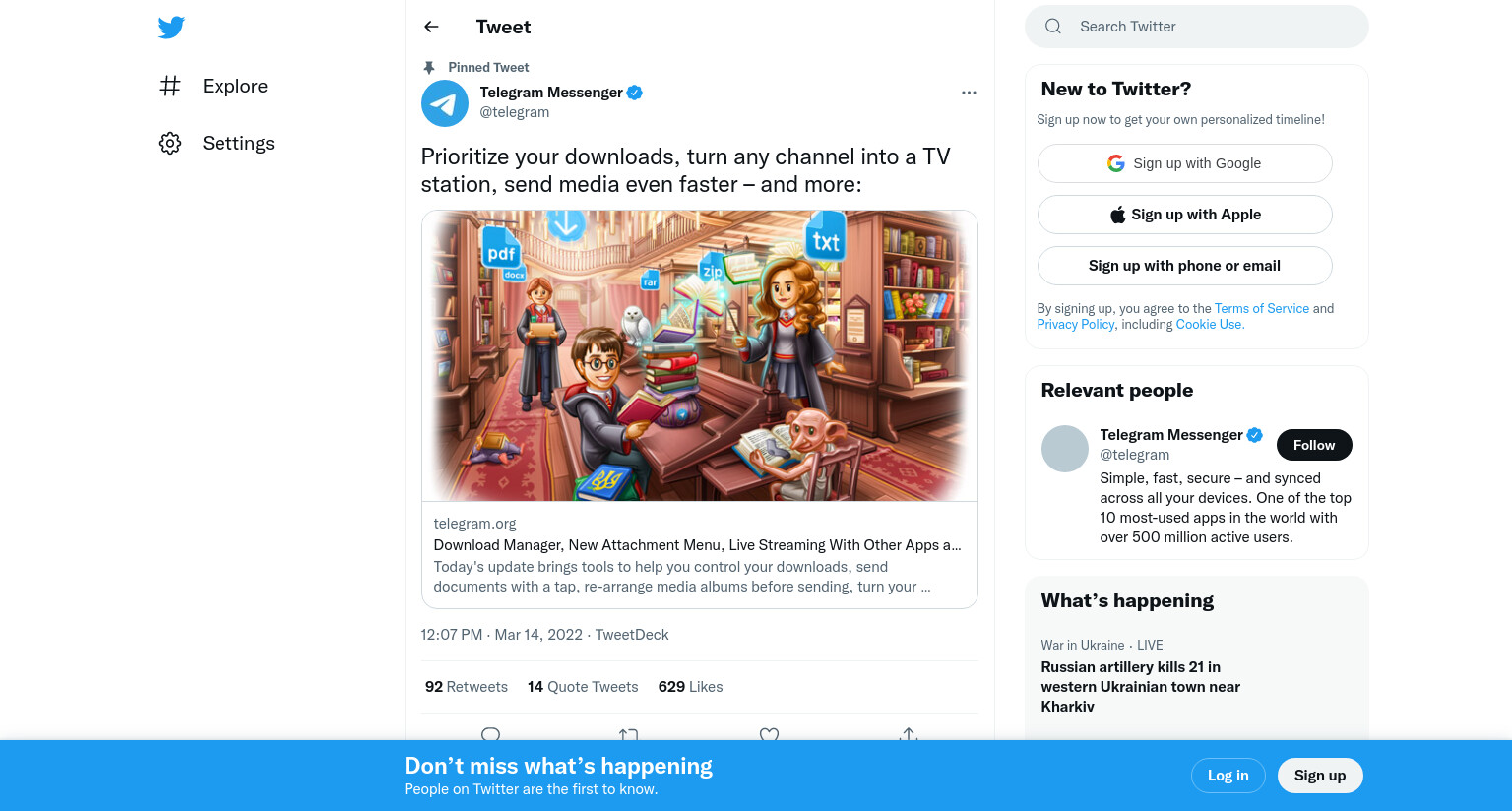Open the telegram.org link preview image
Screen dimensions: 1512x811
700,355
